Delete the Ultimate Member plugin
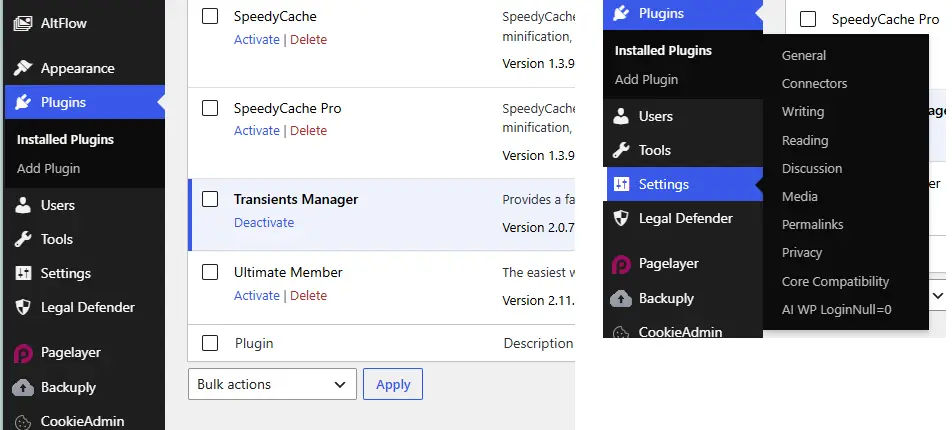 pos(308,296)
